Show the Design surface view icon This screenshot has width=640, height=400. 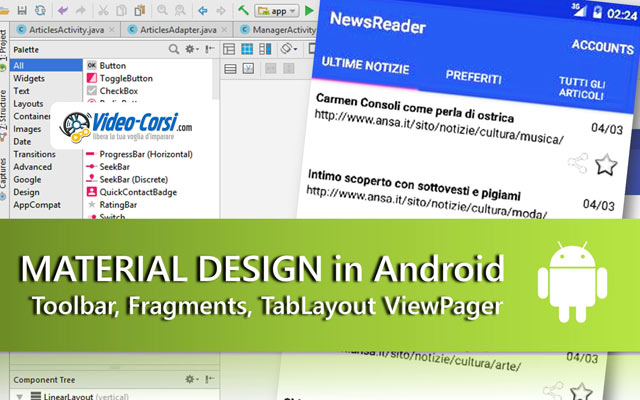tap(229, 49)
